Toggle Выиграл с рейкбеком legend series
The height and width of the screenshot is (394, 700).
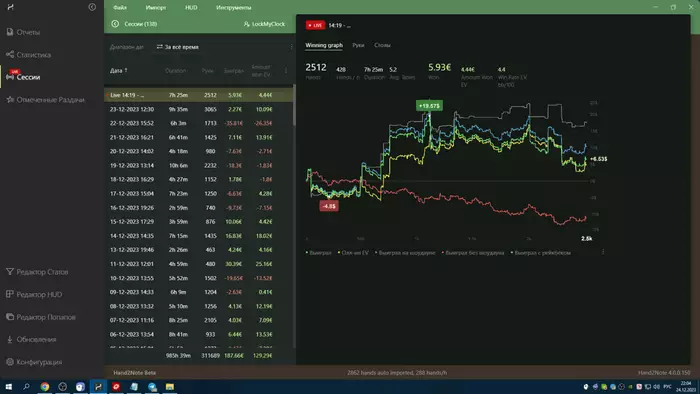(541, 253)
